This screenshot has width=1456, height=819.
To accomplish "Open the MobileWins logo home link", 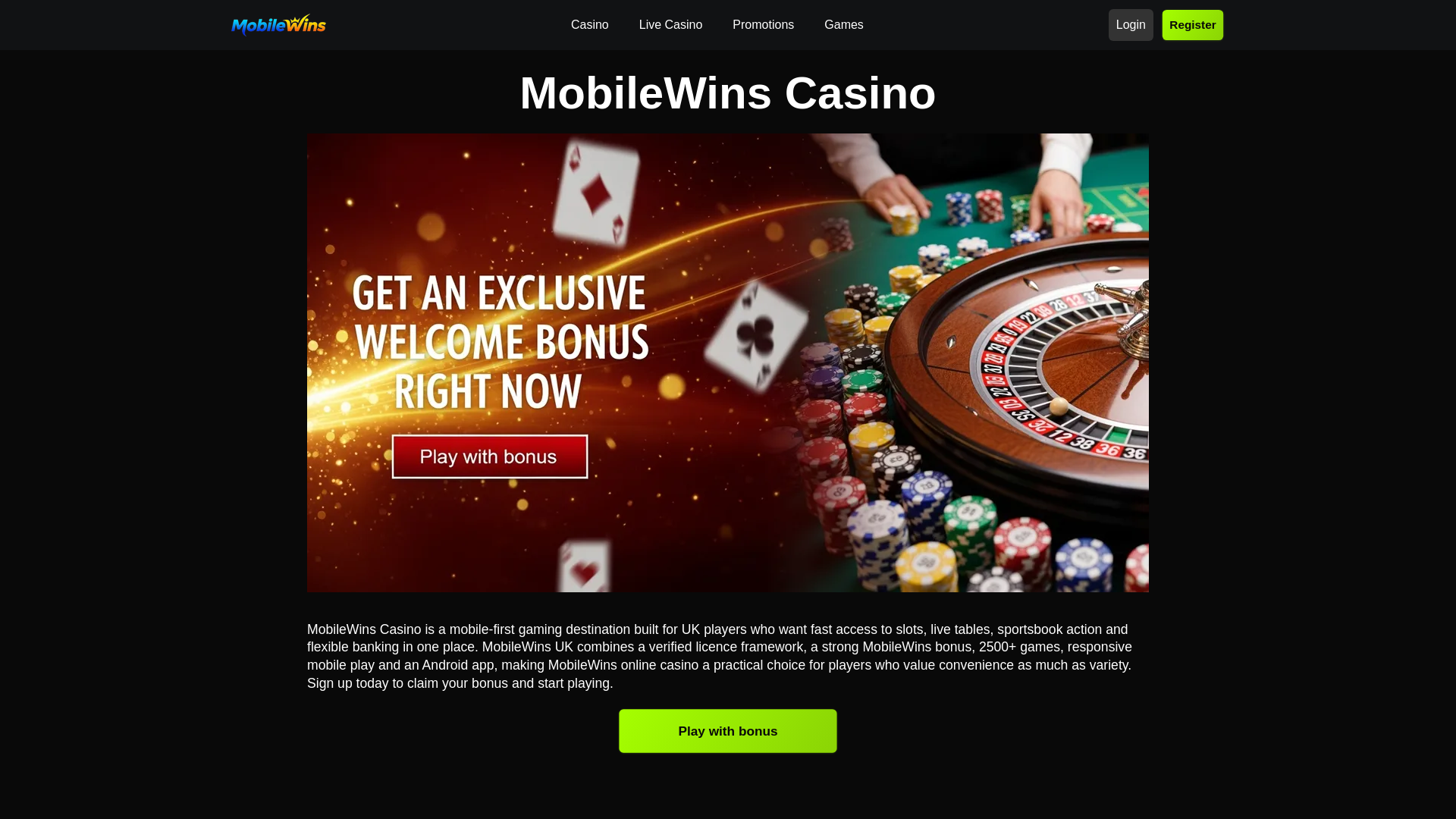I will 278,25.
